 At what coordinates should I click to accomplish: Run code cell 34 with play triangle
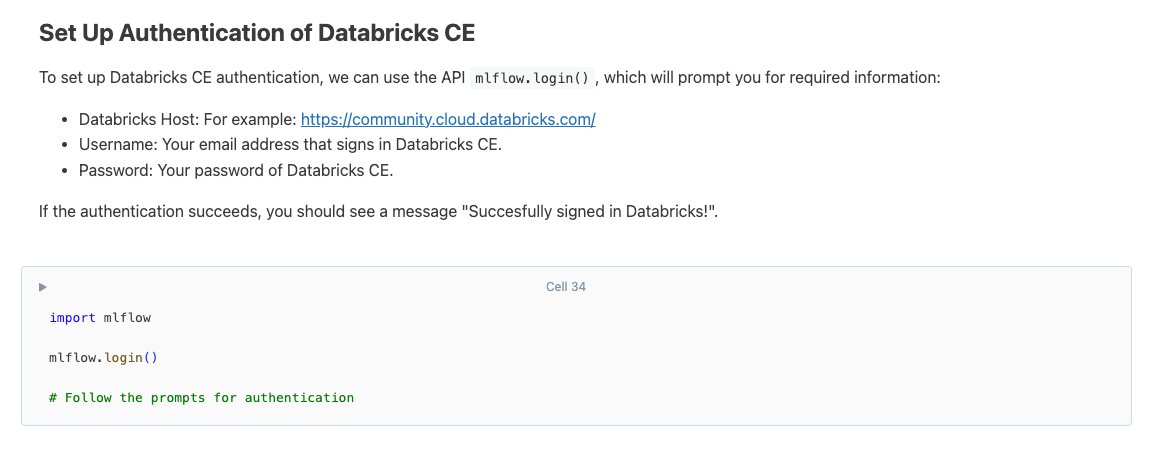42,287
